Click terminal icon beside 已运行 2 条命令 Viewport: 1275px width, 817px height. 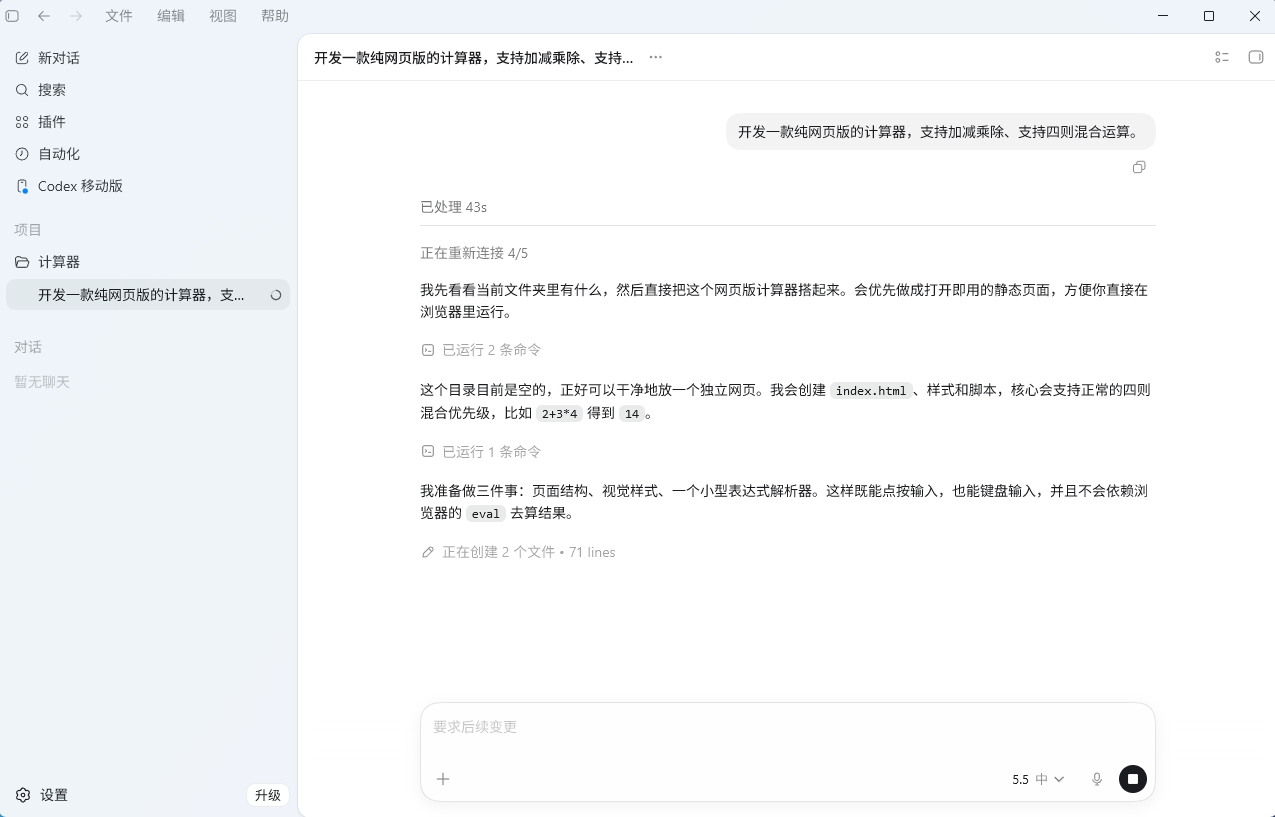(428, 350)
